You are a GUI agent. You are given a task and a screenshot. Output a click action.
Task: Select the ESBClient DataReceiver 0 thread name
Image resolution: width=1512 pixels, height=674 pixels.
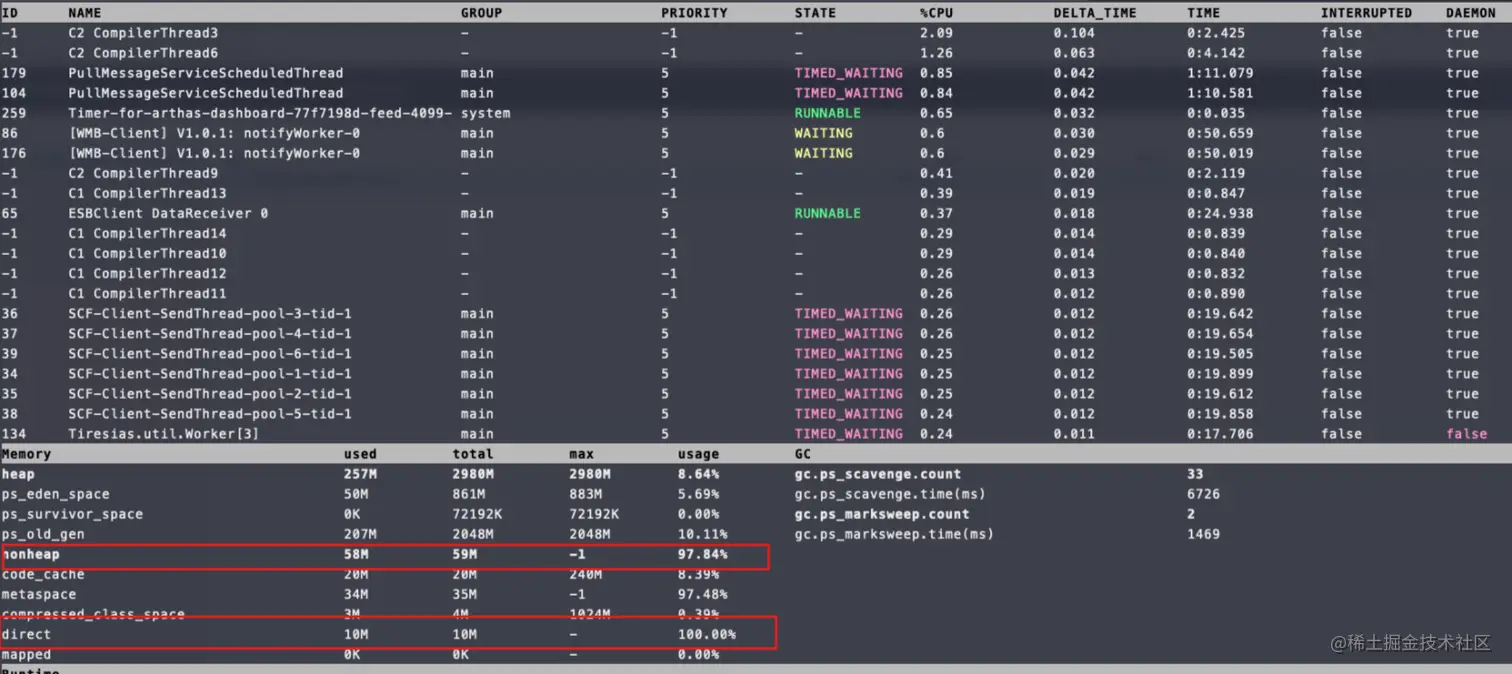pos(168,213)
